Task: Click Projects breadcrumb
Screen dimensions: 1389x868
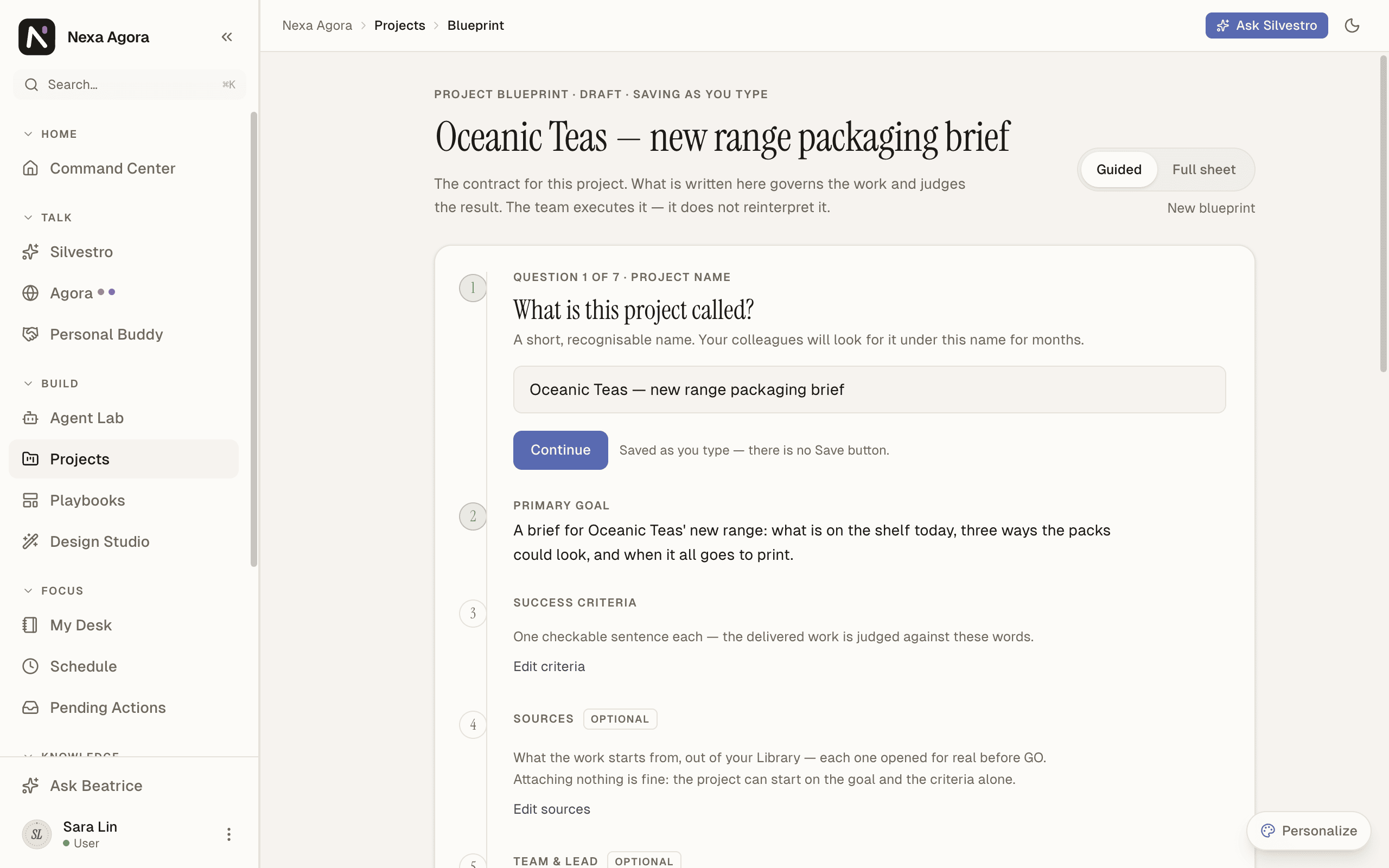Action: point(399,25)
